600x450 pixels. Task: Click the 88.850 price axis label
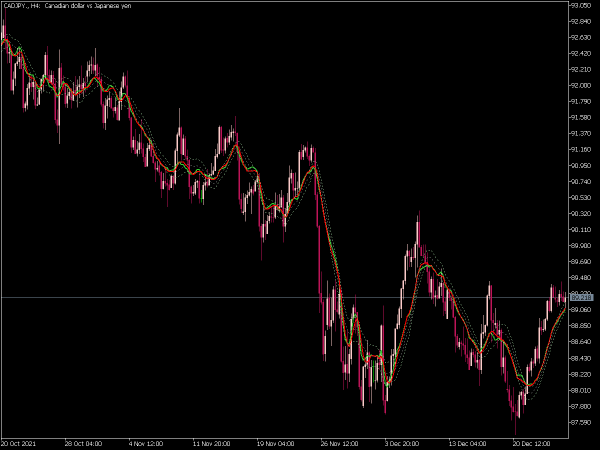581,326
